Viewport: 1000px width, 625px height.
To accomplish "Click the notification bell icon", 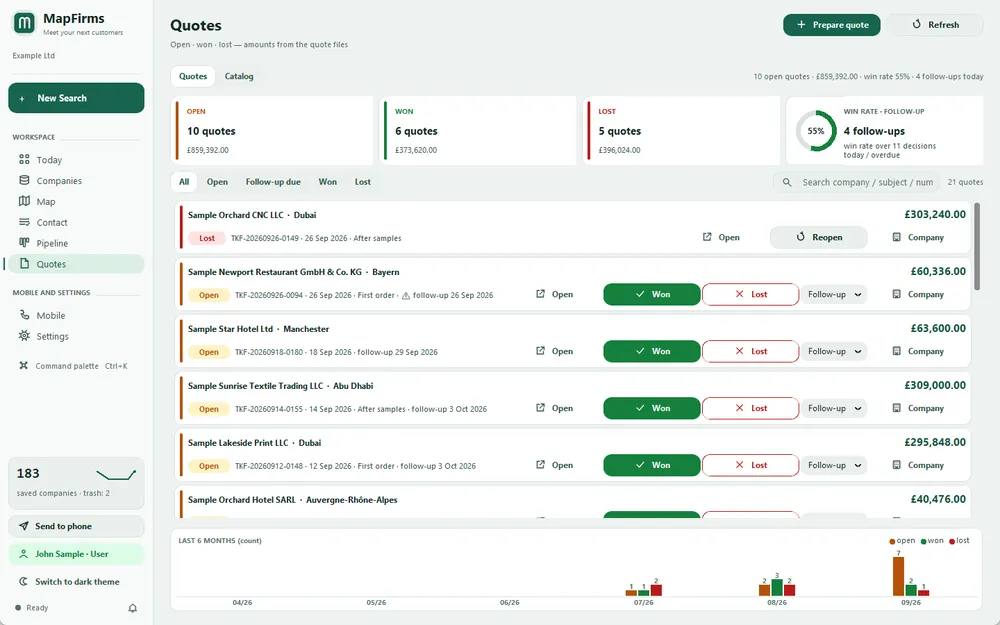I will coord(133,608).
